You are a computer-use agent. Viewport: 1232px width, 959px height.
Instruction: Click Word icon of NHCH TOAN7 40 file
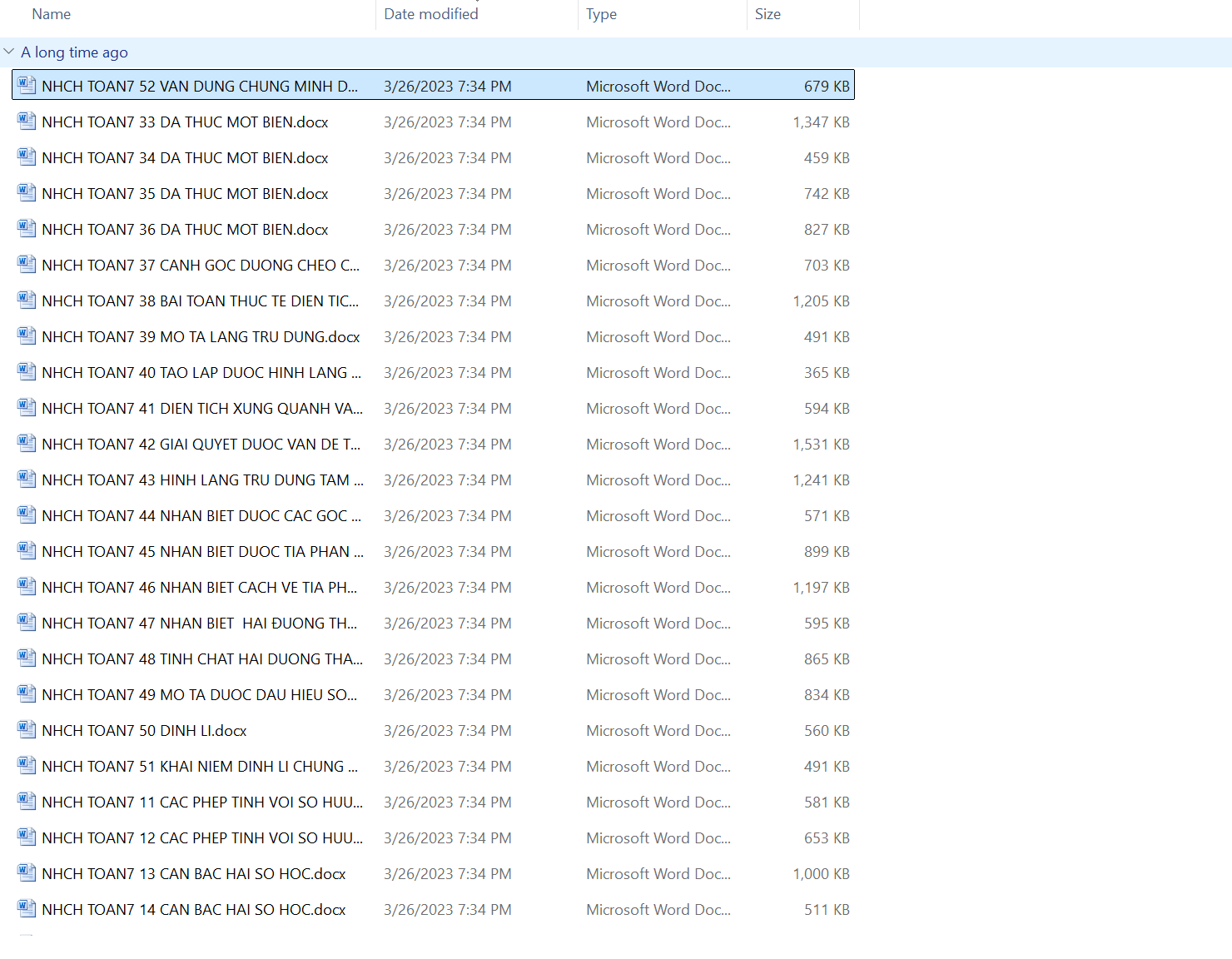pos(27,371)
